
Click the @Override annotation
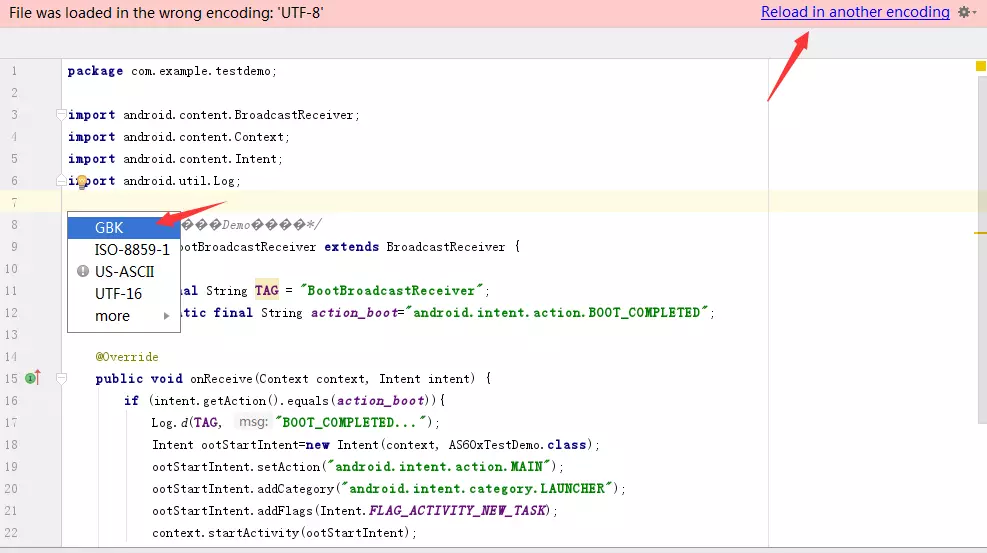127,357
